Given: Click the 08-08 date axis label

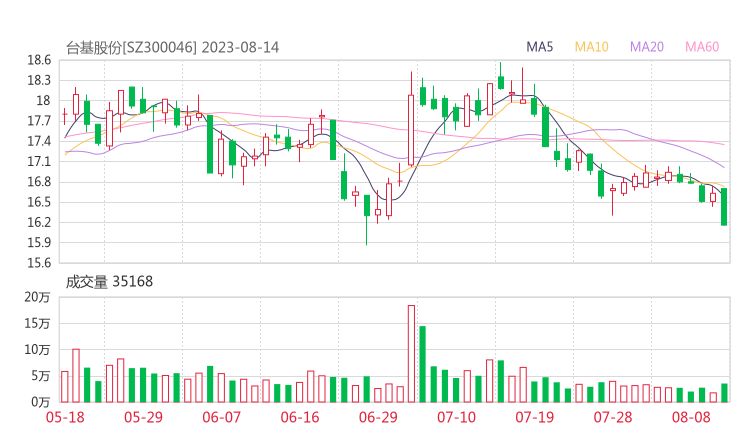Looking at the screenshot, I should pyautogui.click(x=691, y=417).
